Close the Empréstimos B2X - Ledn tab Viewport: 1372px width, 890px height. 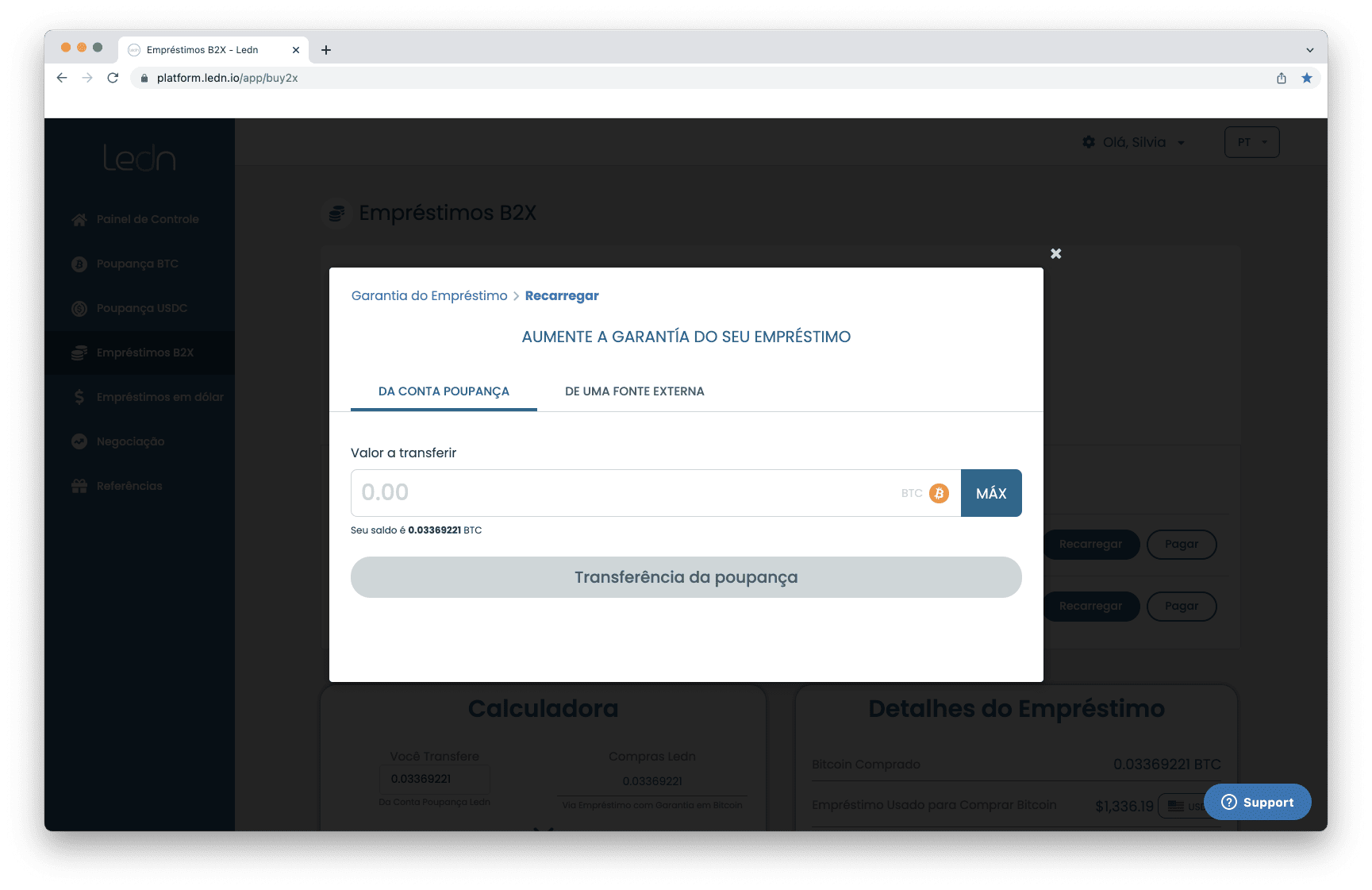296,50
